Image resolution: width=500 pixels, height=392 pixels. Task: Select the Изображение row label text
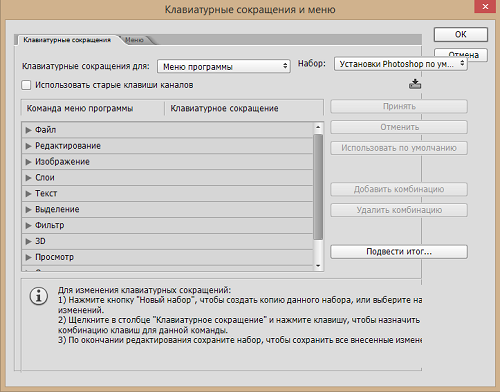62,162
